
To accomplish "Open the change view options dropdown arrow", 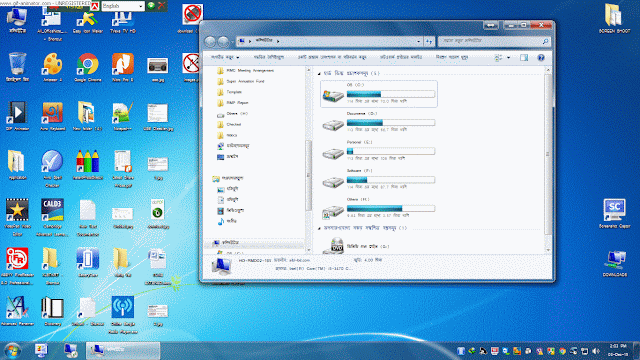I will (x=509, y=58).
